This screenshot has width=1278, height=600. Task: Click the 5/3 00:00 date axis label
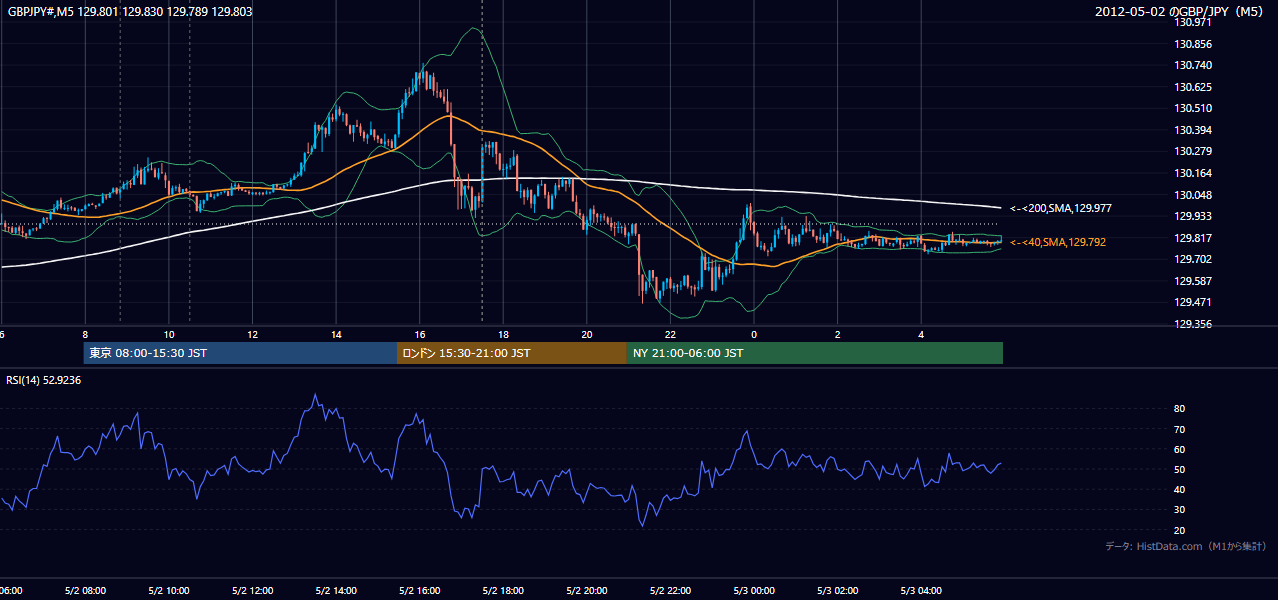[x=754, y=591]
